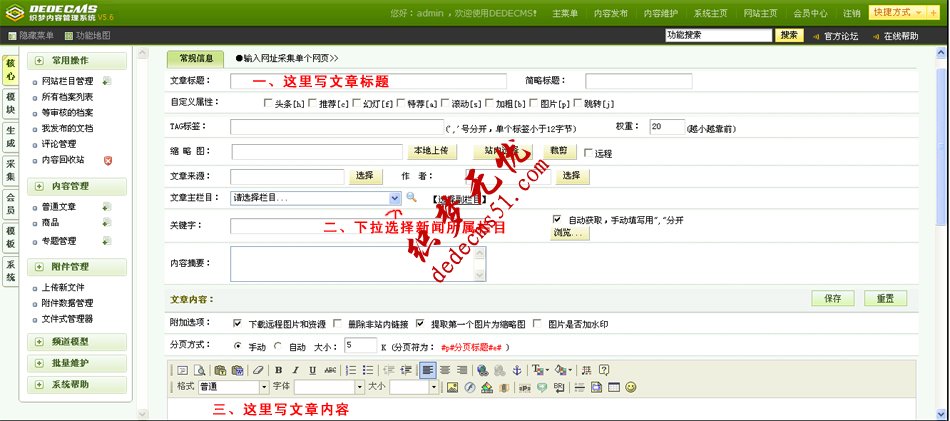The height and width of the screenshot is (421, 950).
Task: Insert bulleted list in editor
Action: 368,370
